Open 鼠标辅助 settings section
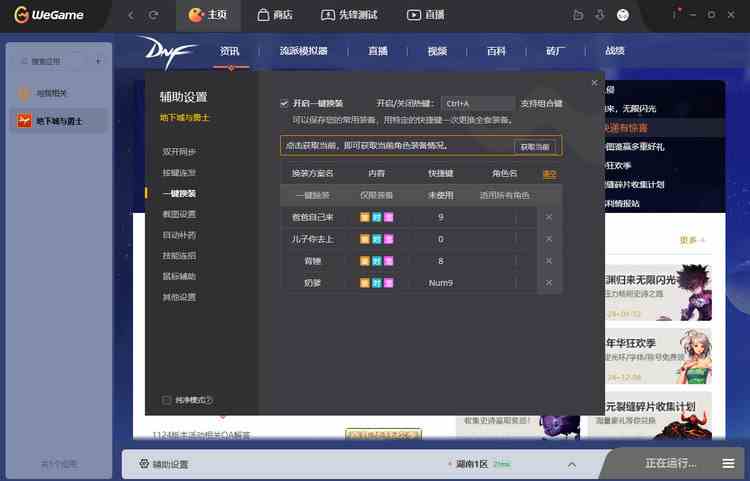This screenshot has height=481, width=750. (179, 276)
